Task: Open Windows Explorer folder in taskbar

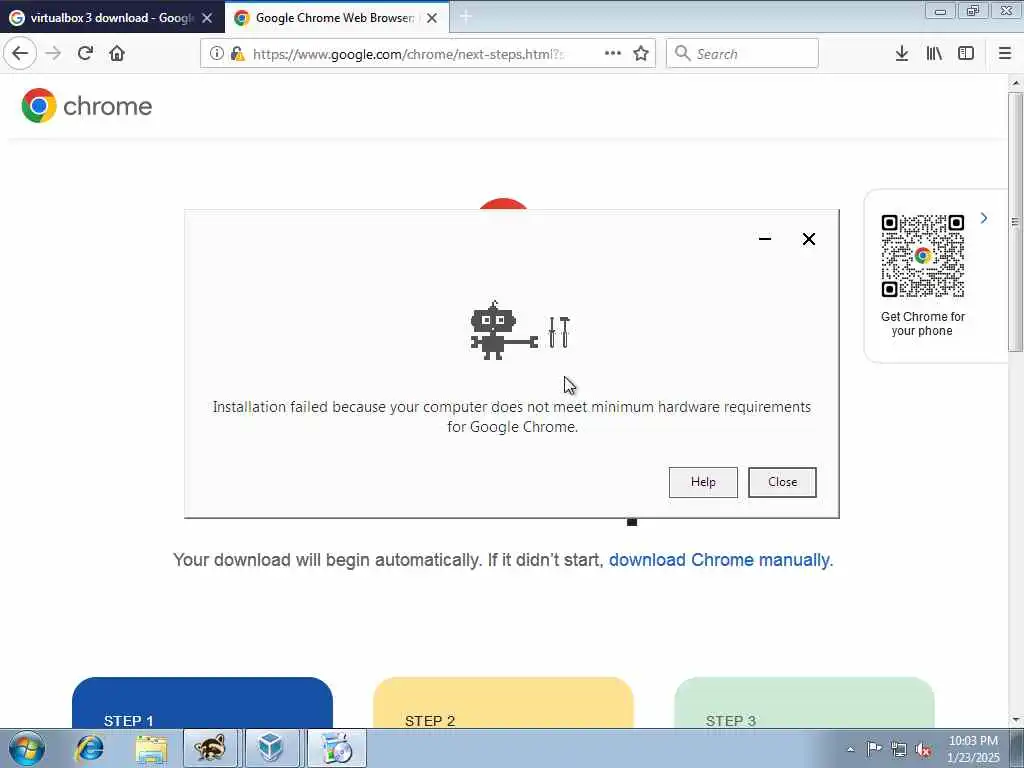Action: pyautogui.click(x=152, y=748)
